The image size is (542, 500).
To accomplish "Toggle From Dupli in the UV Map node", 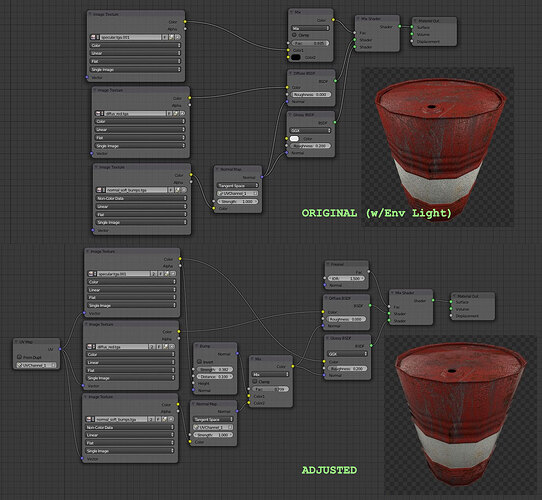I will tap(20, 357).
